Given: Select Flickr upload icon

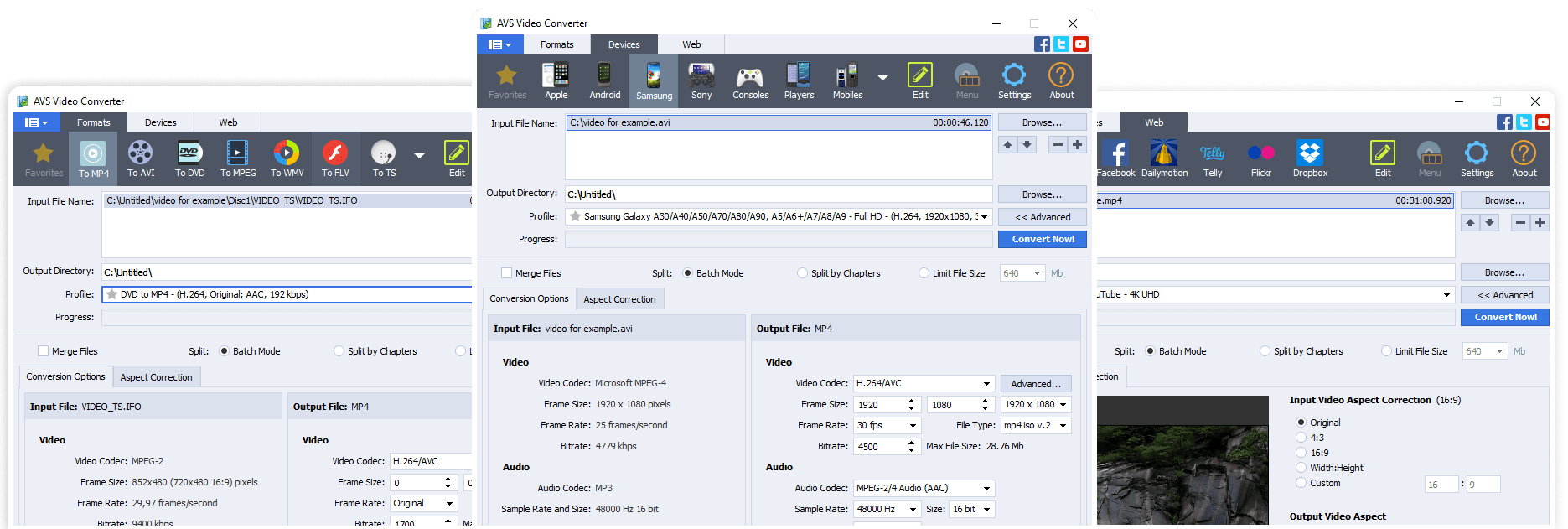Looking at the screenshot, I should [1261, 158].
